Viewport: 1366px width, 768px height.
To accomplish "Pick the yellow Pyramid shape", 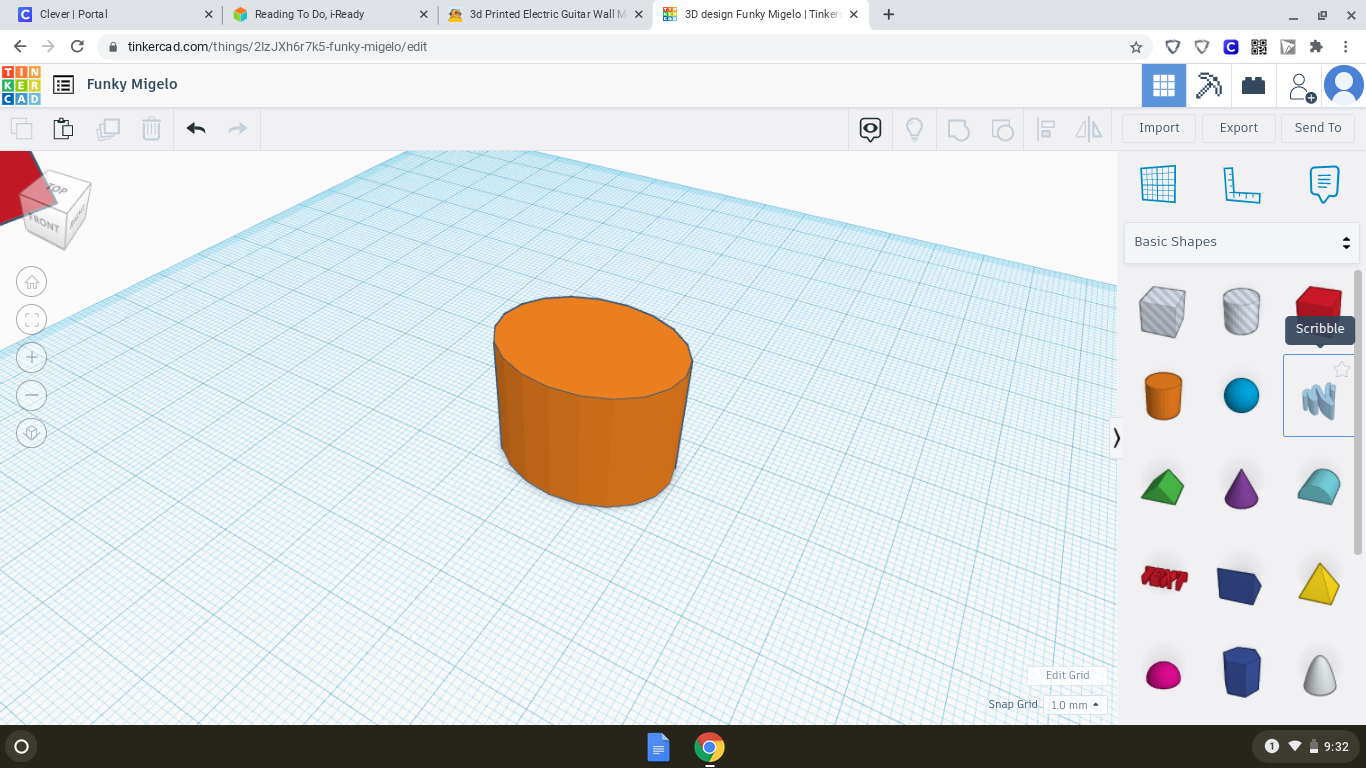I will [x=1318, y=583].
